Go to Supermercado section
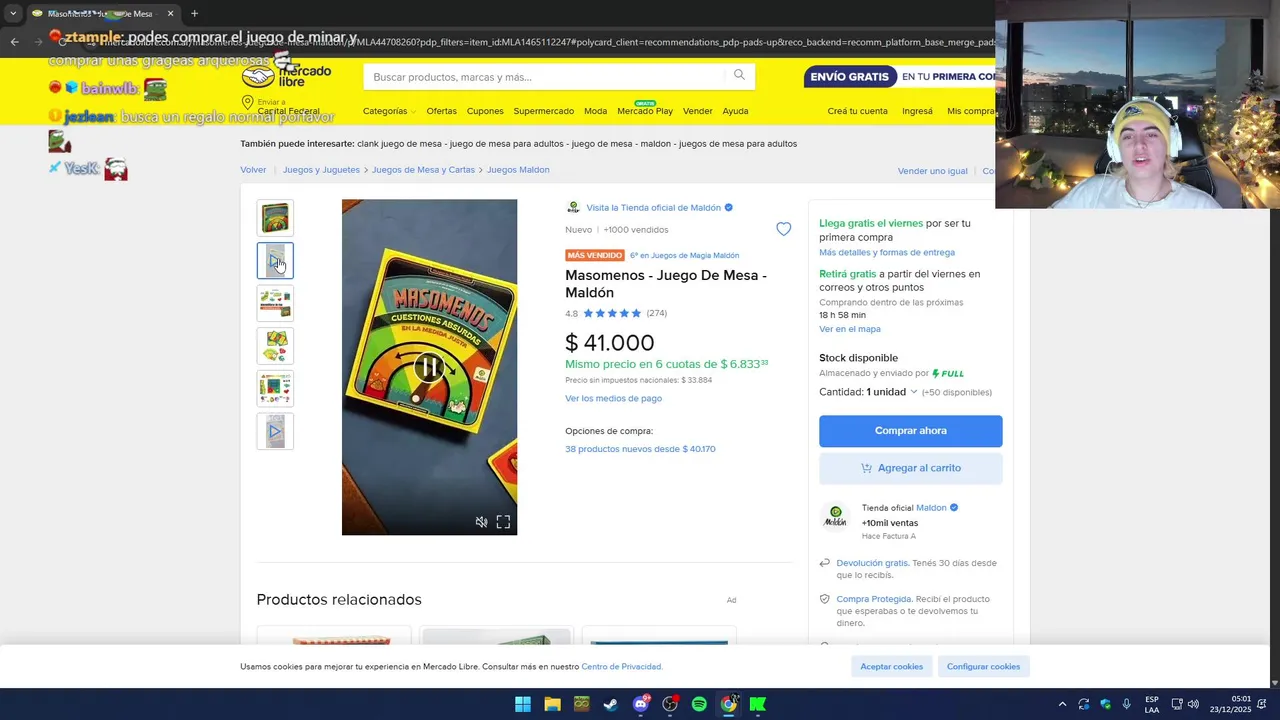 (x=543, y=111)
